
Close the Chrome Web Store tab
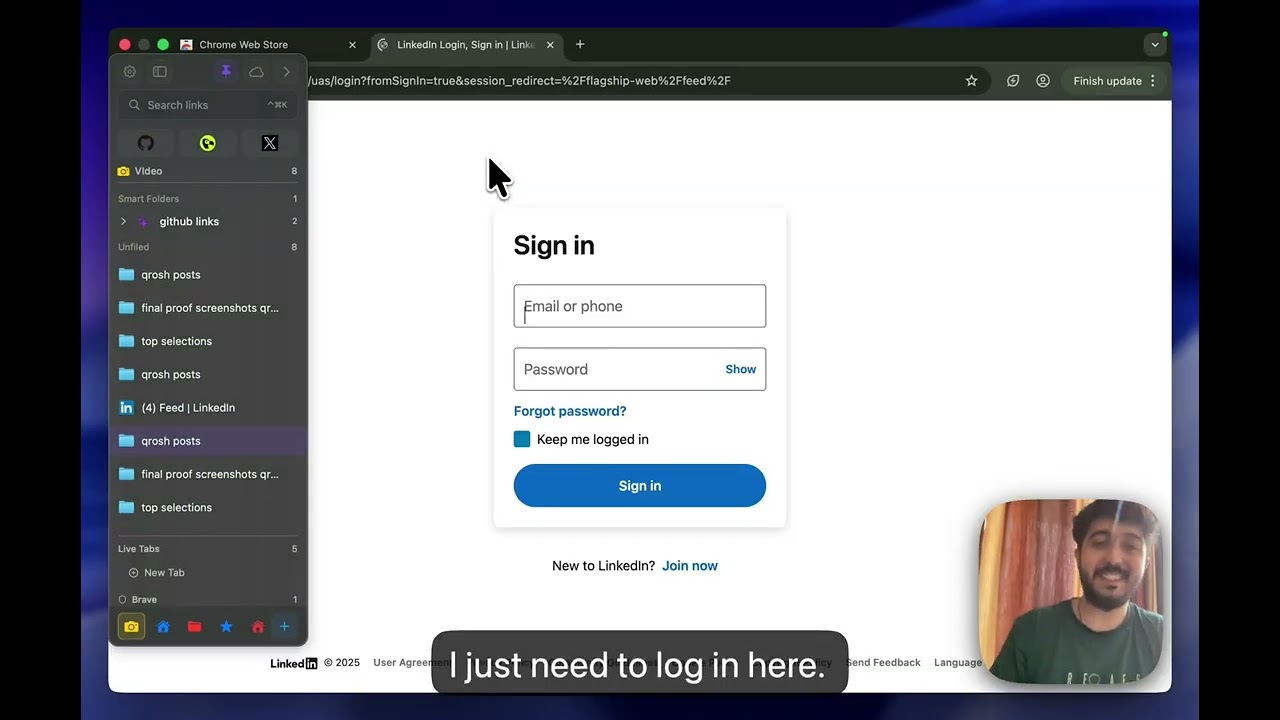(352, 45)
